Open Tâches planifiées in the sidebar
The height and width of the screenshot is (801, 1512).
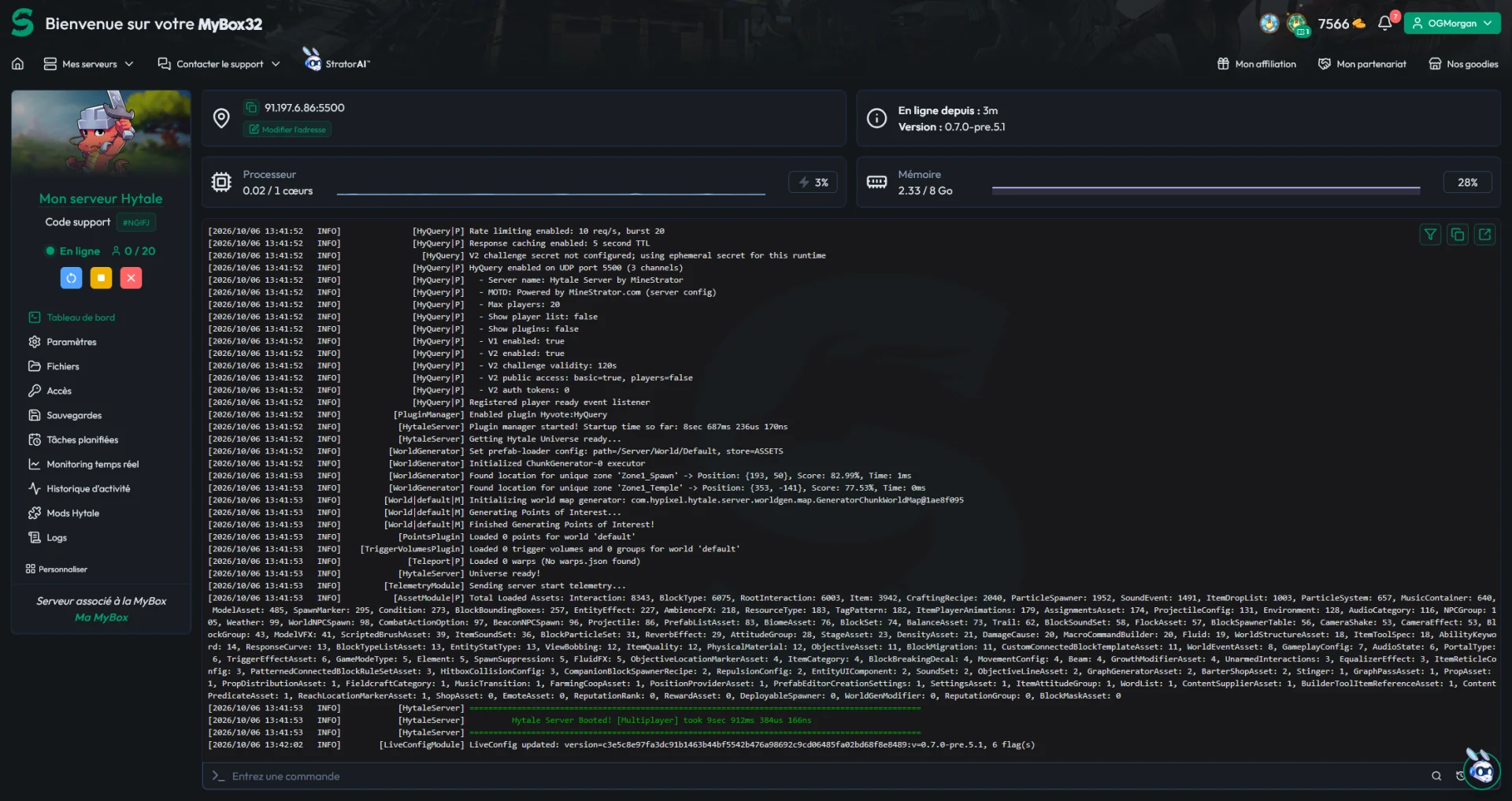coord(73,439)
